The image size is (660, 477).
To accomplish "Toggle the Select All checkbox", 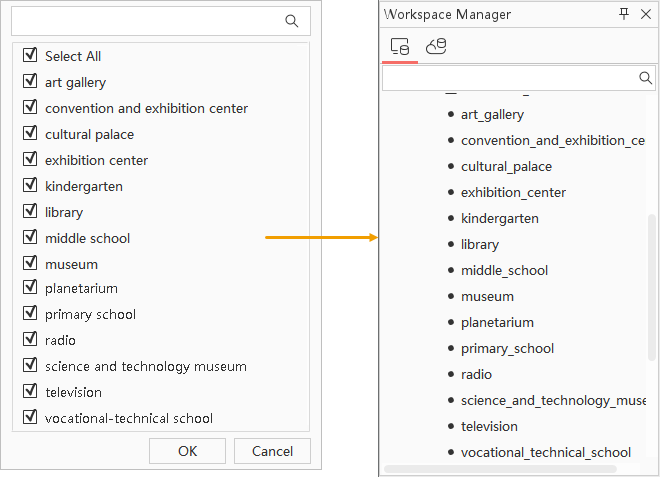I will click(30, 56).
